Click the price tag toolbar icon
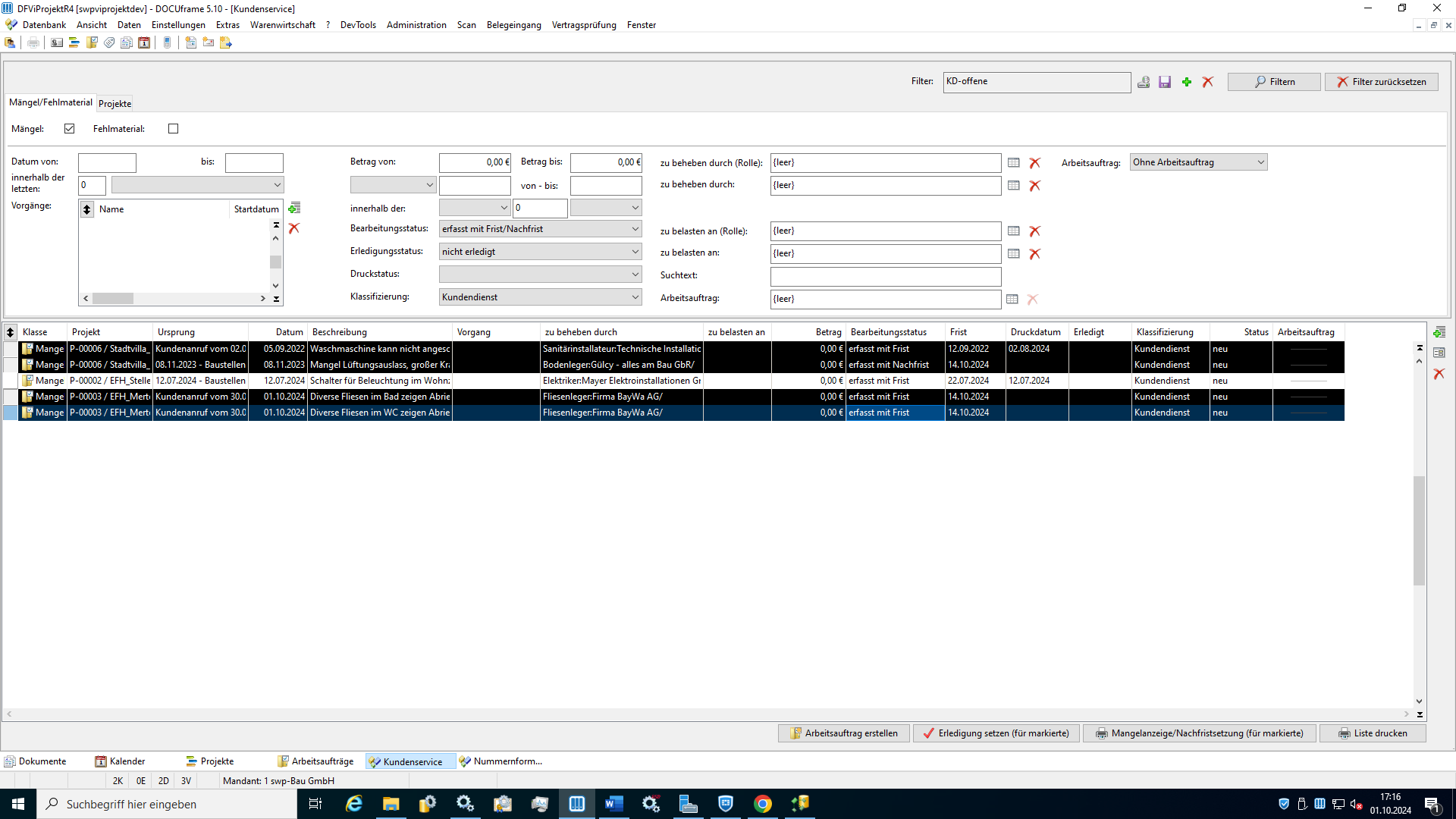 point(109,42)
